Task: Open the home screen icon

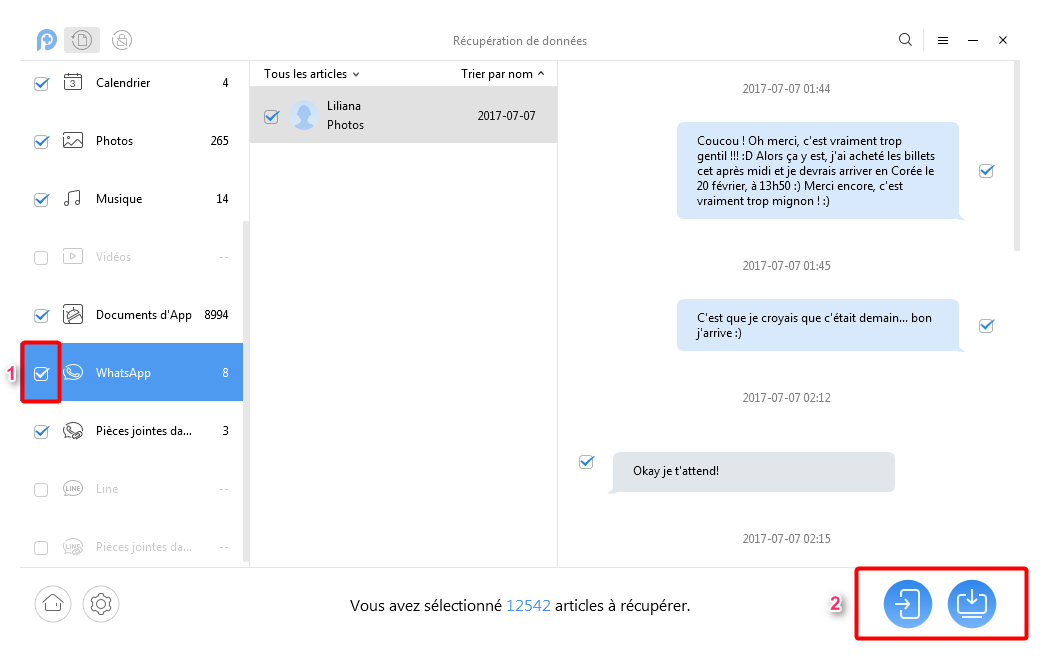Action: coord(53,603)
